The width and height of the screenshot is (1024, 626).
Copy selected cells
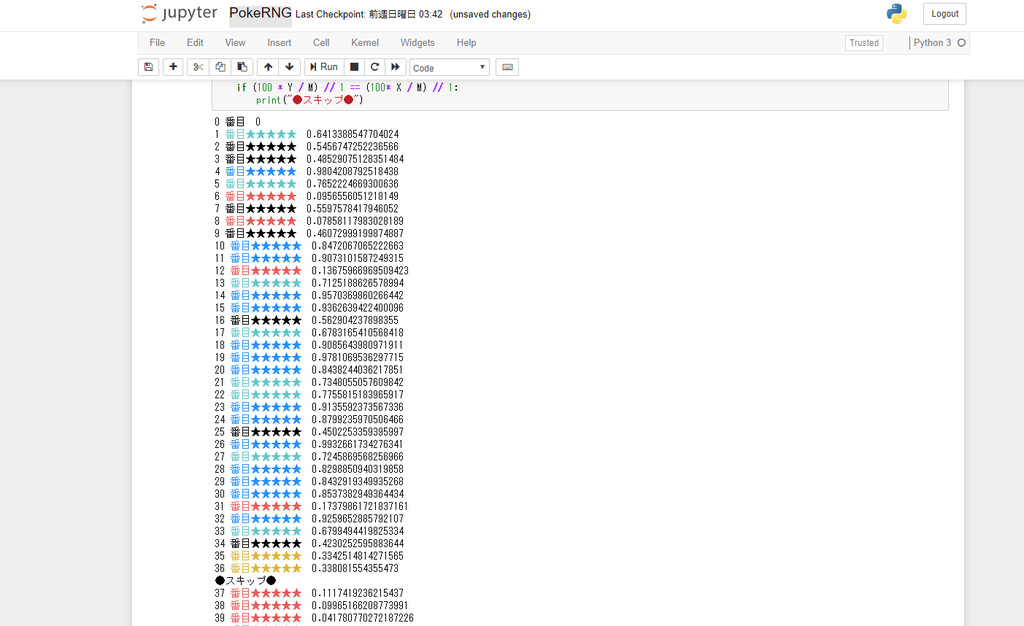pyautogui.click(x=221, y=67)
